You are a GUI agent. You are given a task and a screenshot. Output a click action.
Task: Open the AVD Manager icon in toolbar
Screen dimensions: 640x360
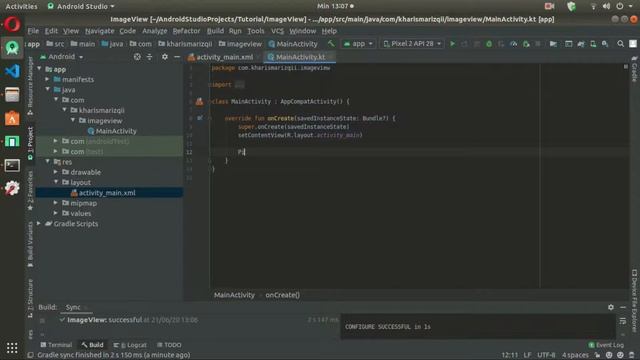593,43
